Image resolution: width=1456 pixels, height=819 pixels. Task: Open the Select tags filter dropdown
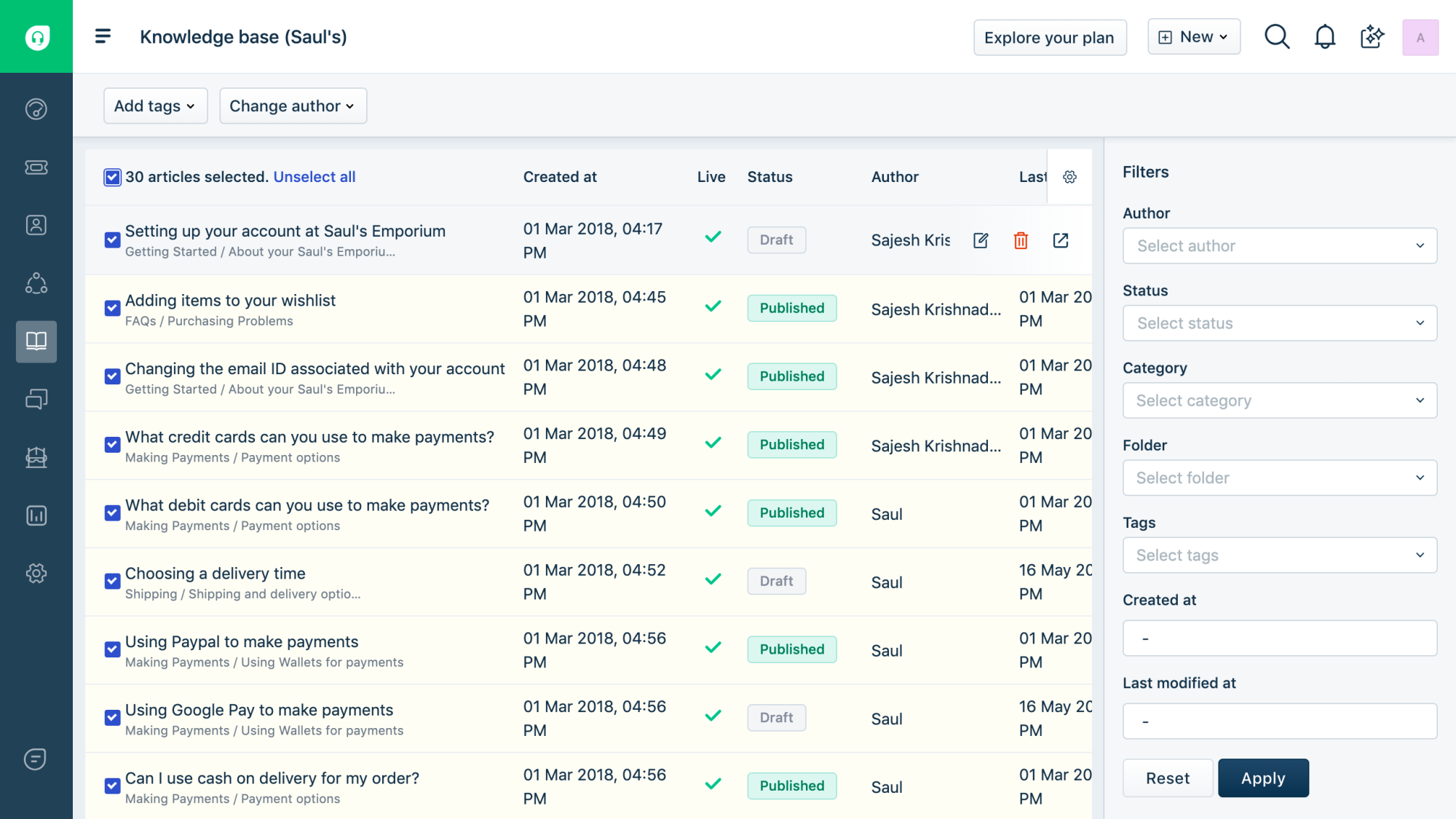tap(1278, 555)
